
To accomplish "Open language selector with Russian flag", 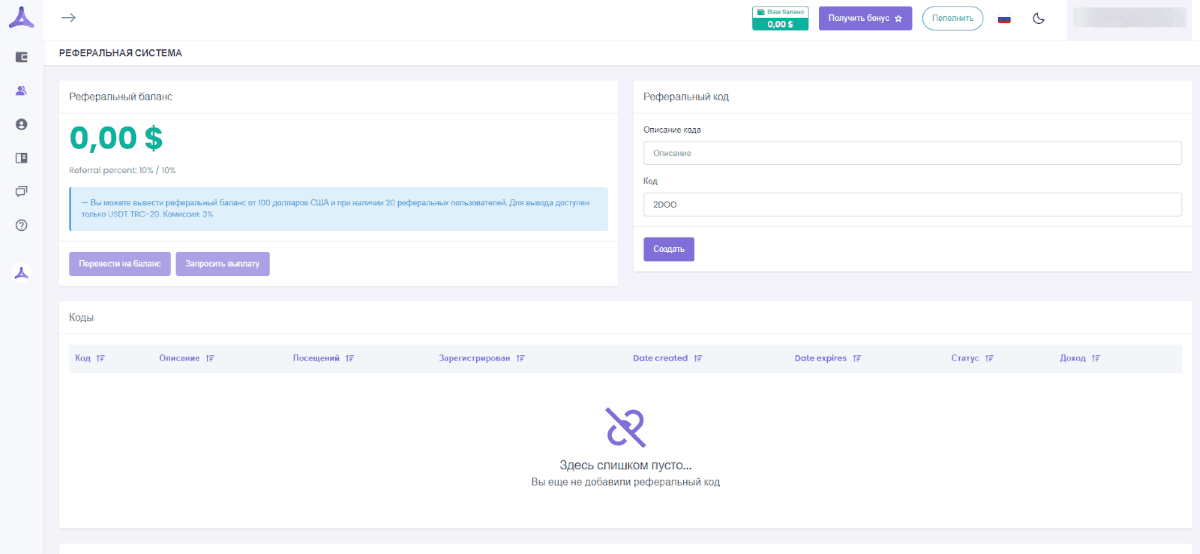I will pyautogui.click(x=1004, y=18).
